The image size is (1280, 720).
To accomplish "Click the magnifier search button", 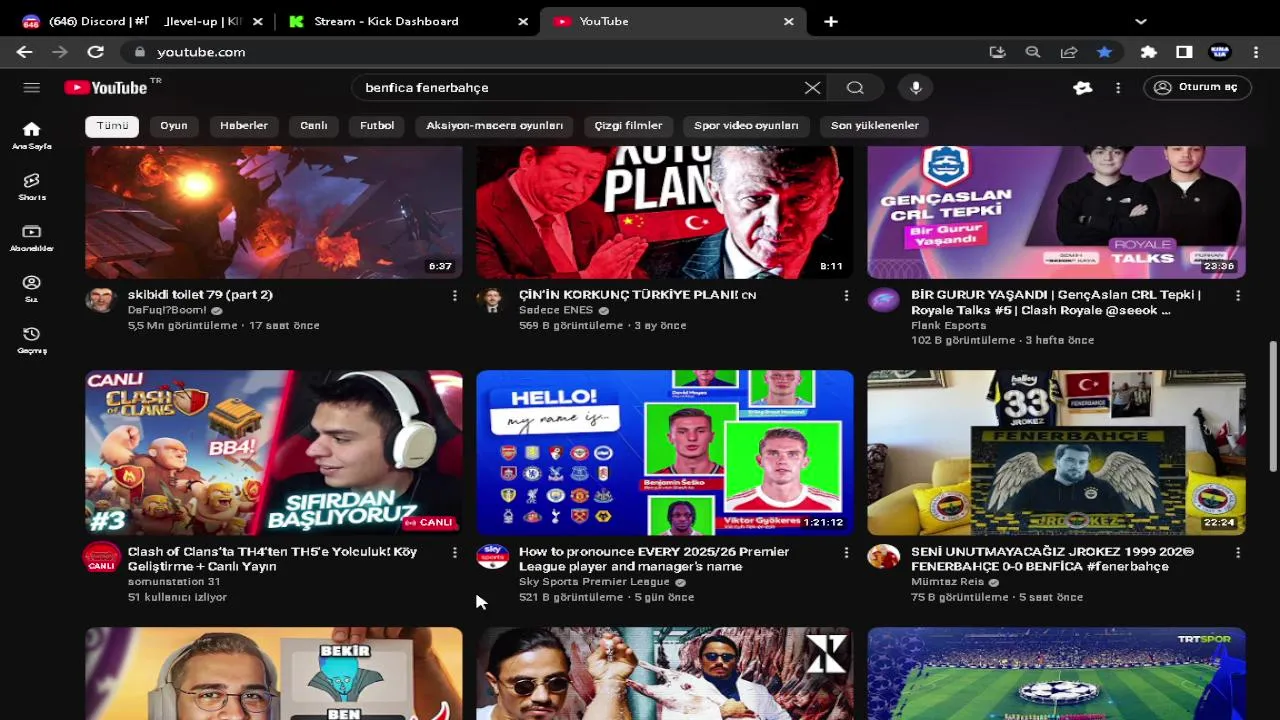I will 855,88.
